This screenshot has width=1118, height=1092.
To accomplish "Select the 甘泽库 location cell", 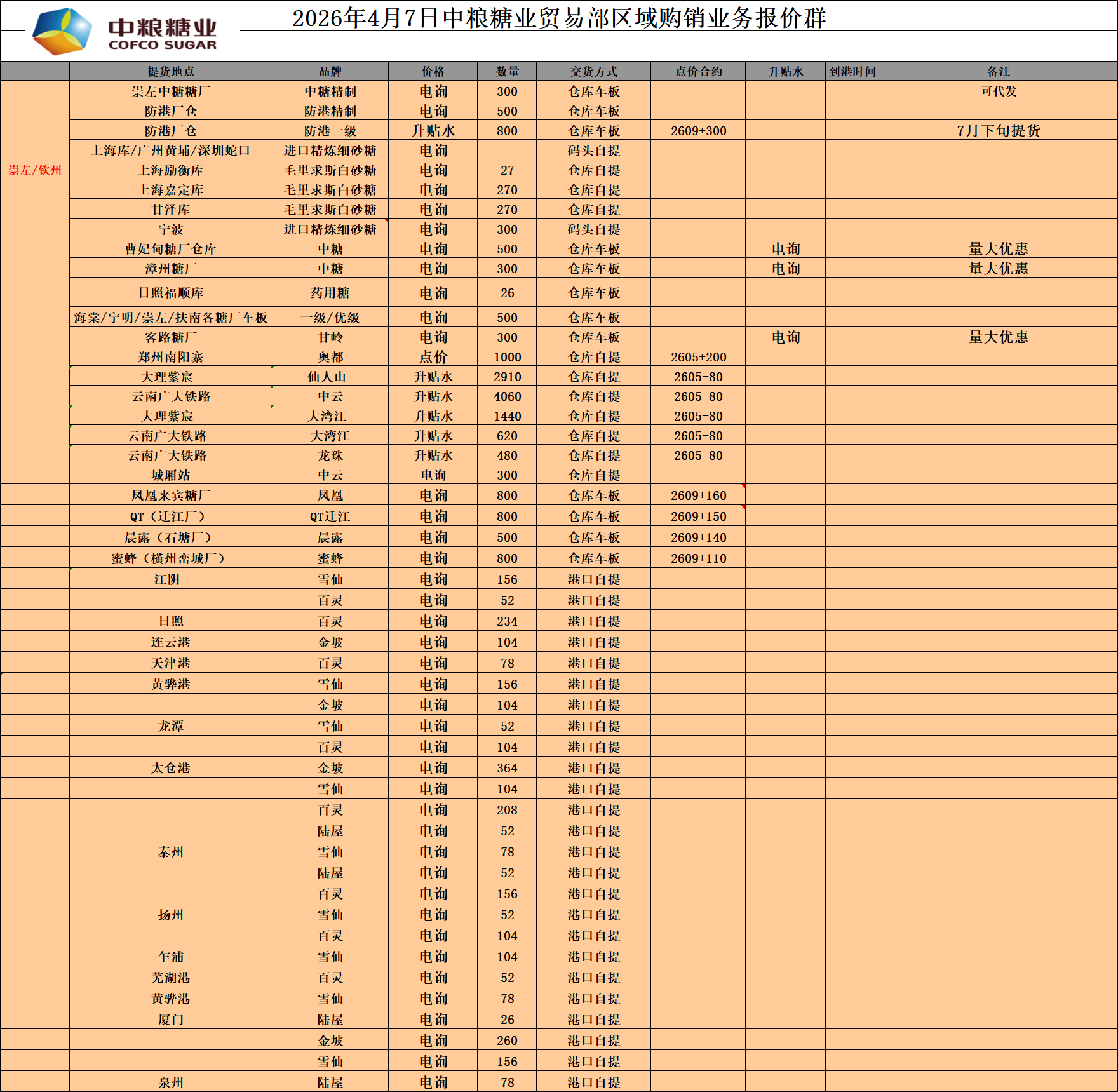I will click(x=170, y=209).
